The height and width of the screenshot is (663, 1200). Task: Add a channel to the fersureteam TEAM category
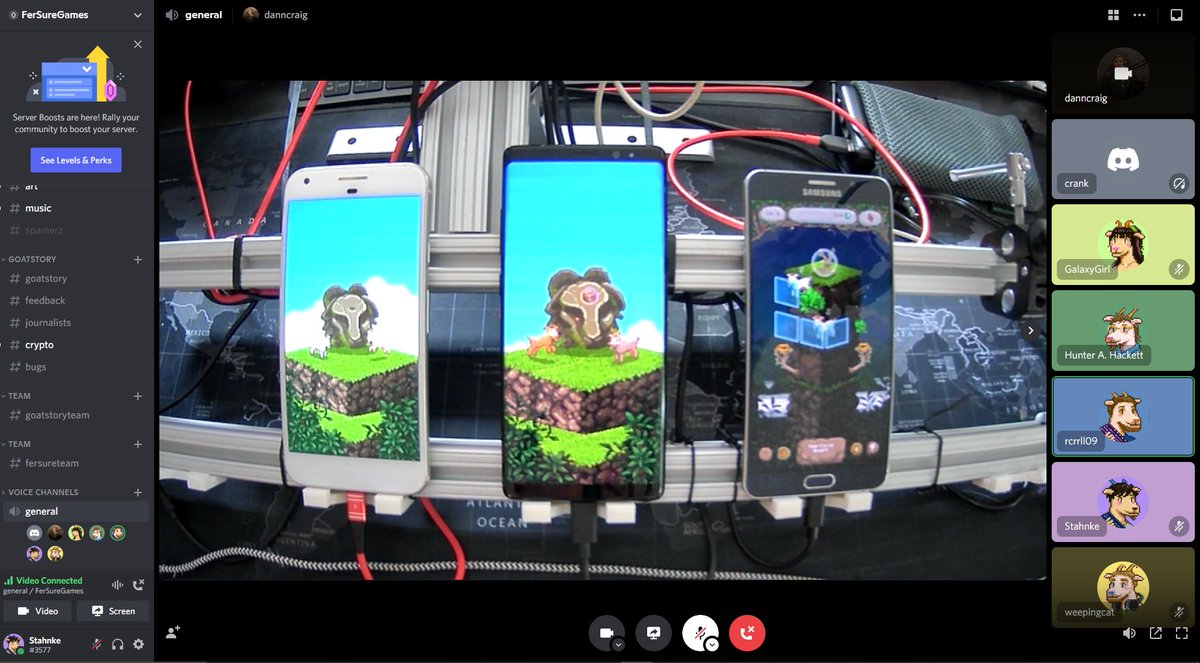point(138,444)
